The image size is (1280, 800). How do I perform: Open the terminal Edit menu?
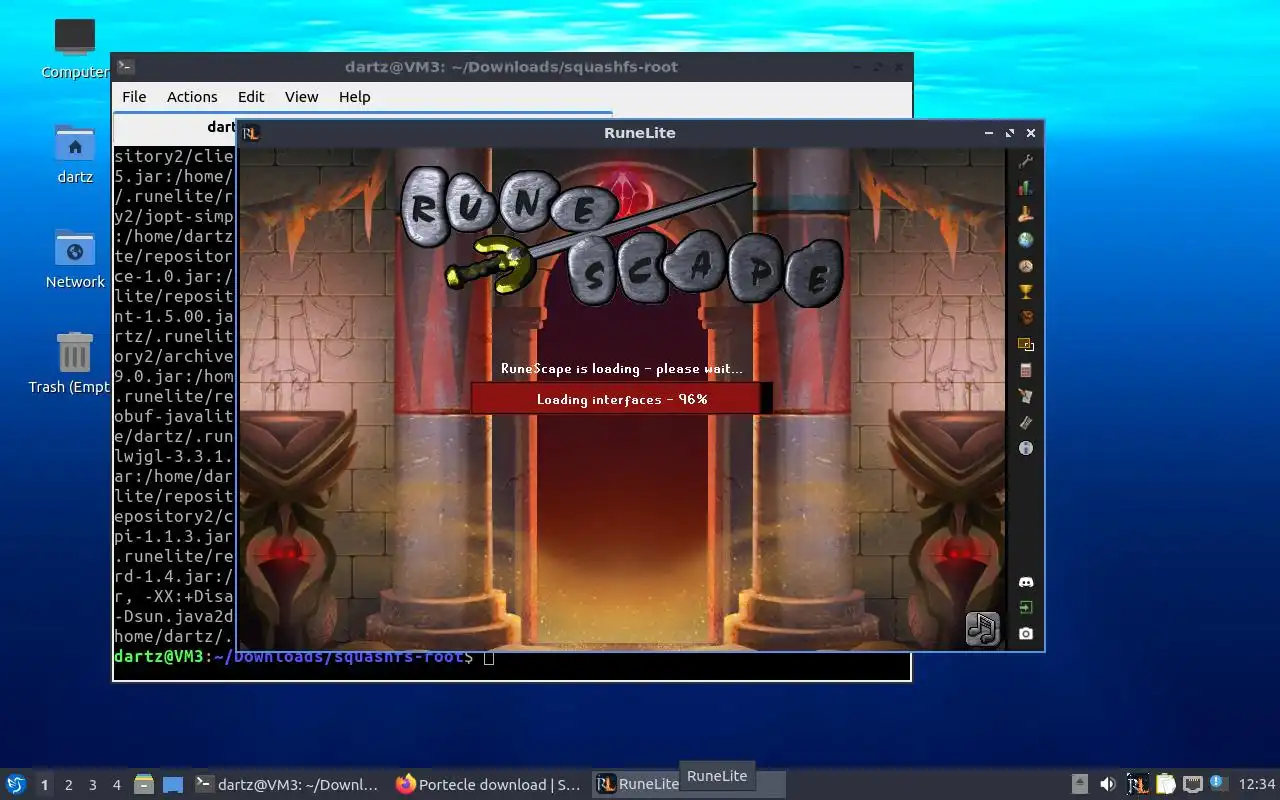point(251,97)
